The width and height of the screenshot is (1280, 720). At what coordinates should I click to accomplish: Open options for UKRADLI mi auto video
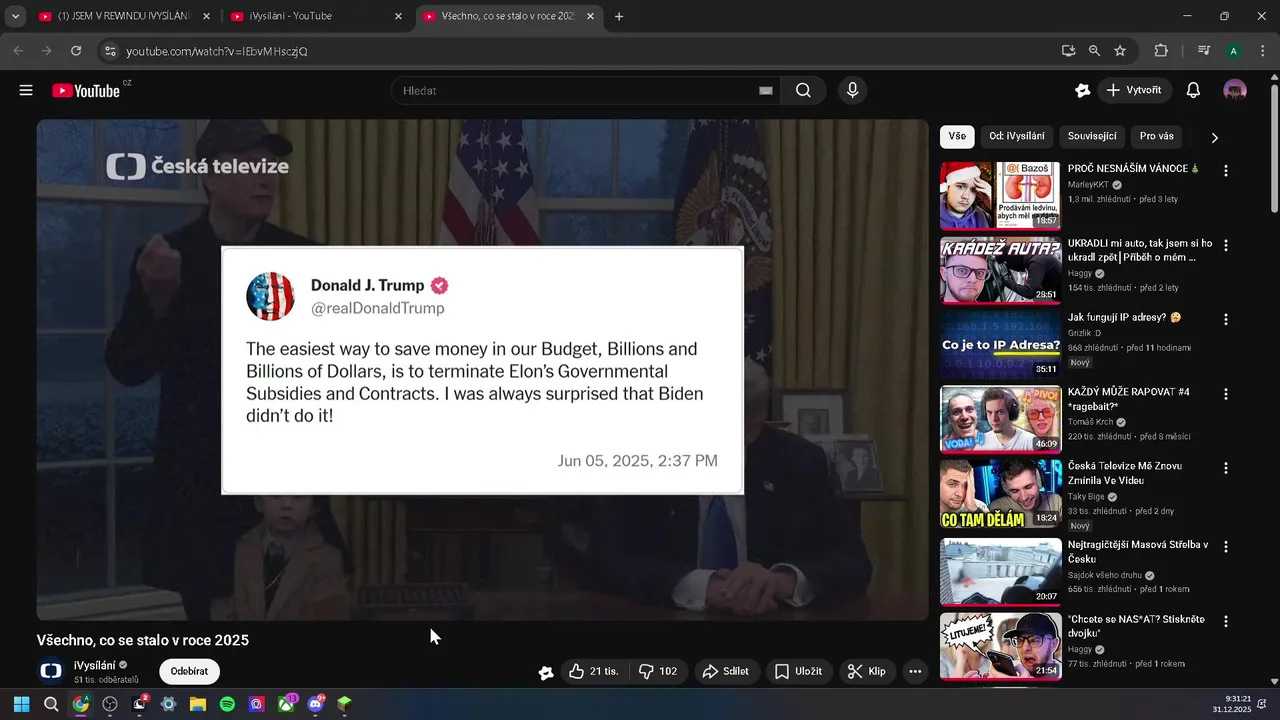pos(1226,245)
